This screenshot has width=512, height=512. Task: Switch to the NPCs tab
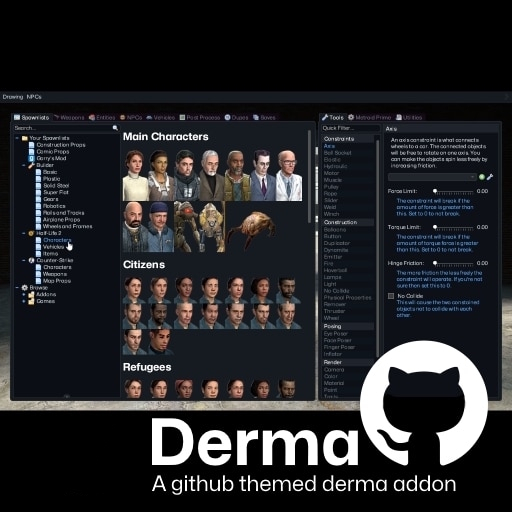click(x=131, y=117)
